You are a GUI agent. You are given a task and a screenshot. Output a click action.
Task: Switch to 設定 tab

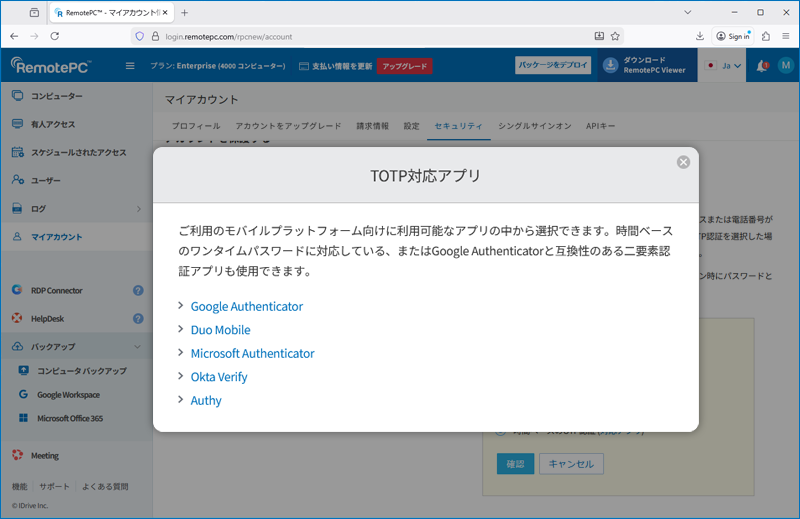pos(411,126)
